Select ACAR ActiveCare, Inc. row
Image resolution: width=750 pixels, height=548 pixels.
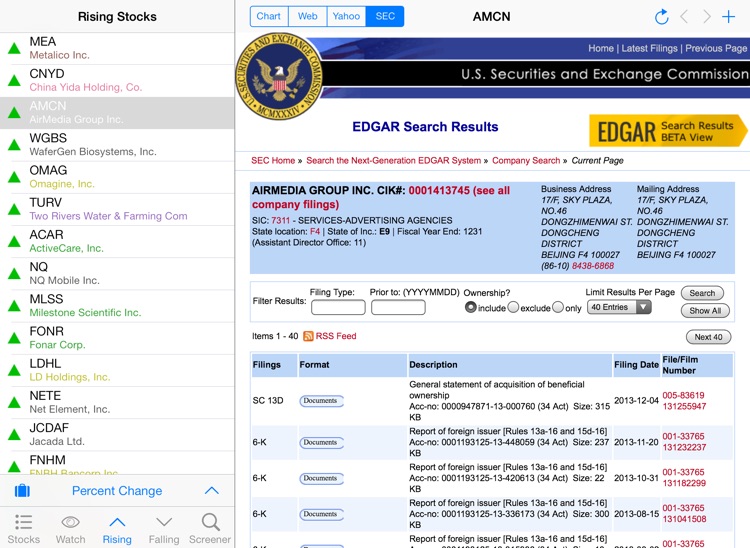[x=117, y=241]
